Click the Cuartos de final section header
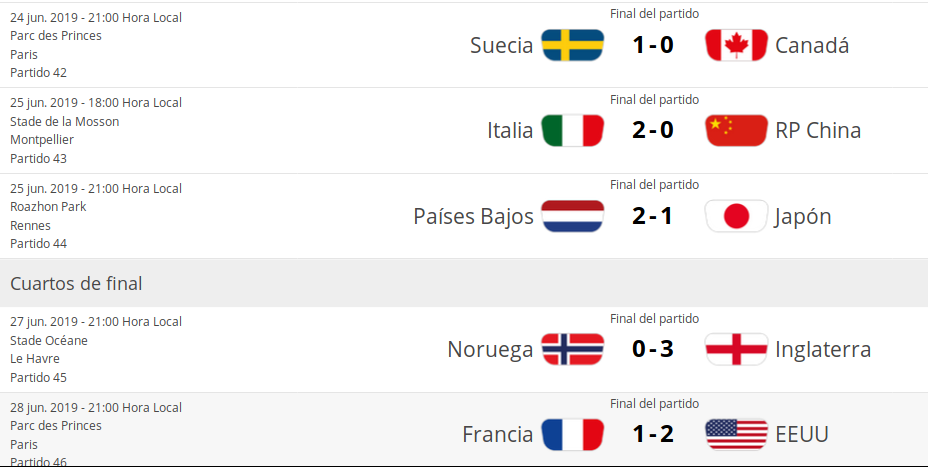This screenshot has height=467, width=928. click(76, 284)
